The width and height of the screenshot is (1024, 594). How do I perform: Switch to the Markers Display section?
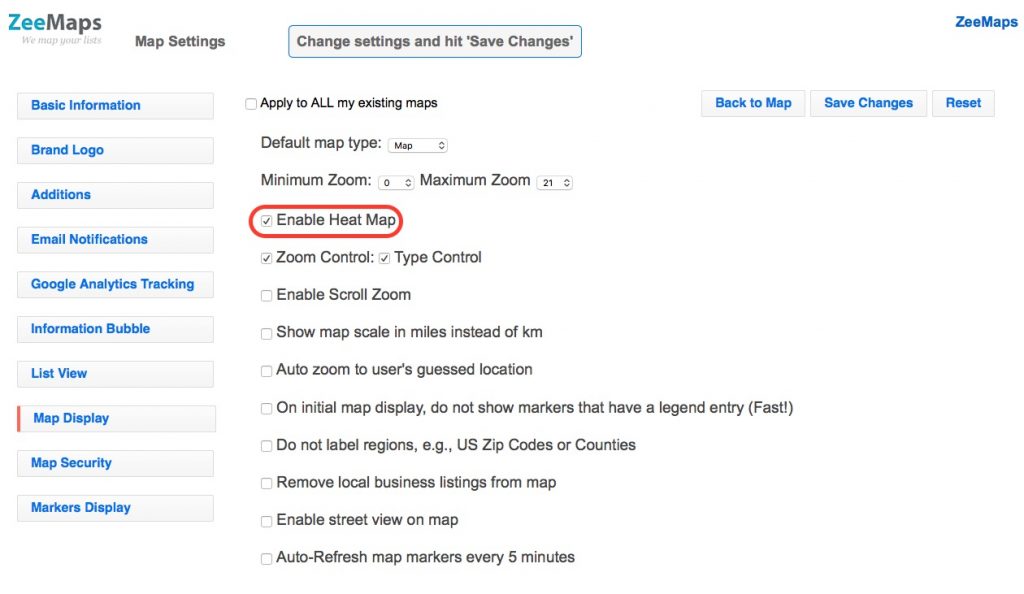[x=115, y=508]
